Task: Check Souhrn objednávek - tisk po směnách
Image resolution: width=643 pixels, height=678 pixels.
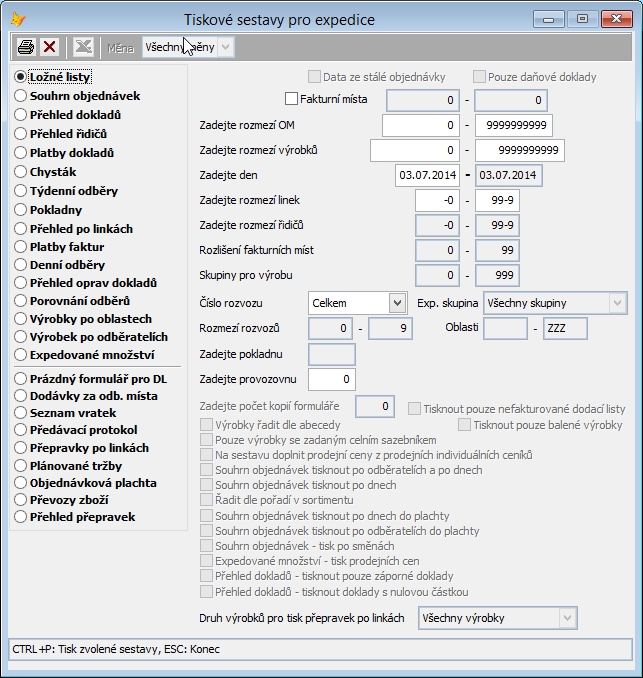Action: (207, 546)
